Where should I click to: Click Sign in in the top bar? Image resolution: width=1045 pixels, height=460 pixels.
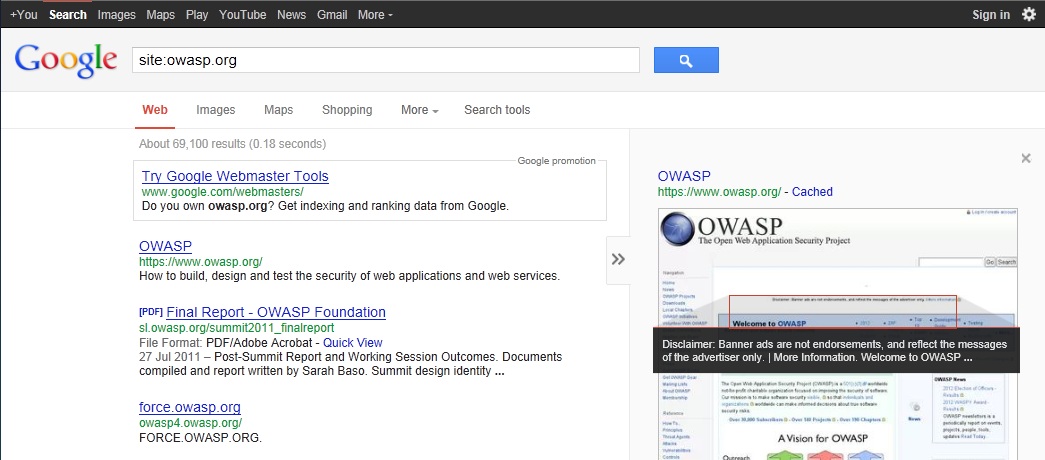point(991,15)
